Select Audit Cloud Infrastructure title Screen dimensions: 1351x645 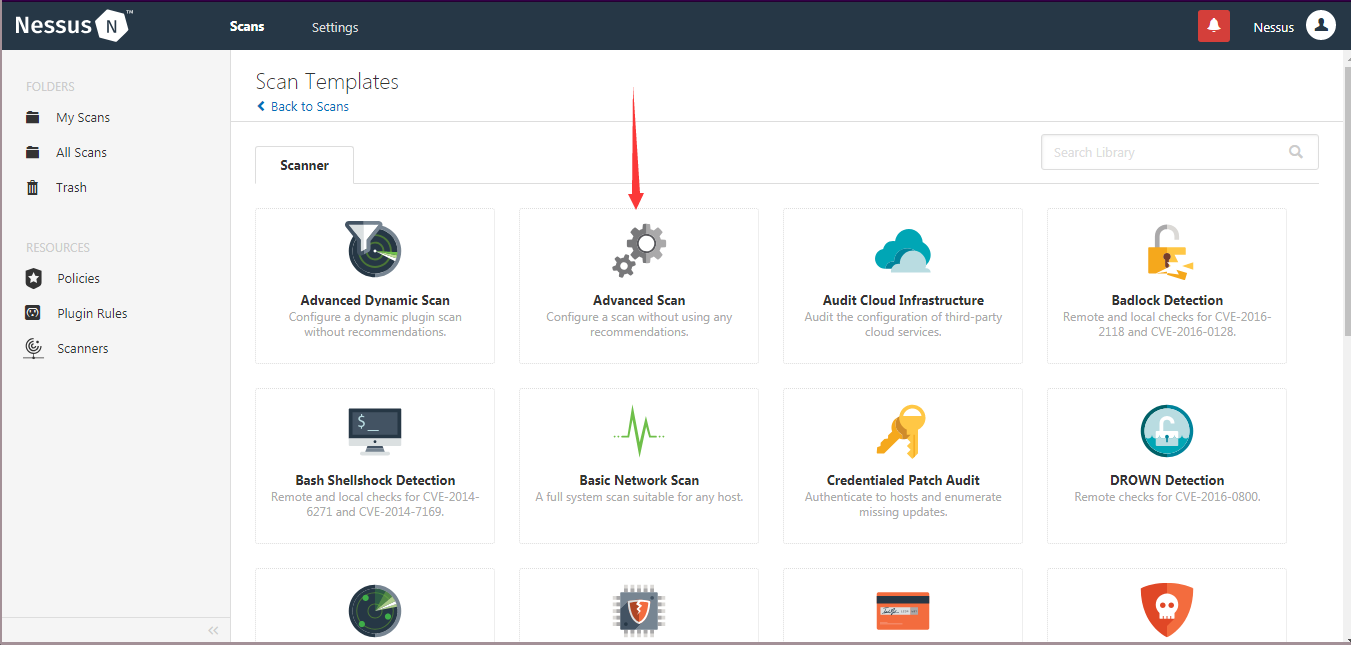[x=903, y=300]
